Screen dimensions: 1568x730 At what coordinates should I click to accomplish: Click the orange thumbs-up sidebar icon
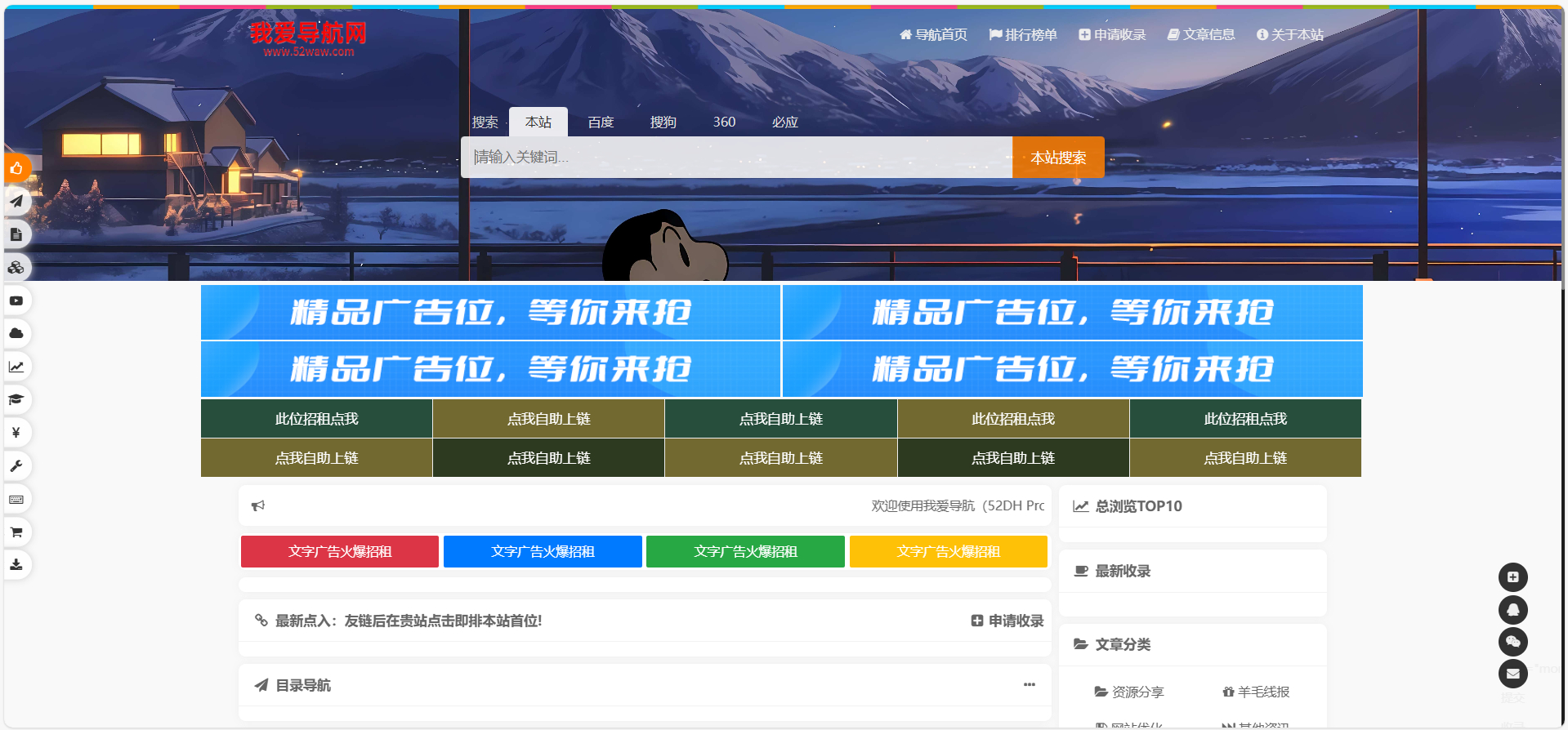16,168
